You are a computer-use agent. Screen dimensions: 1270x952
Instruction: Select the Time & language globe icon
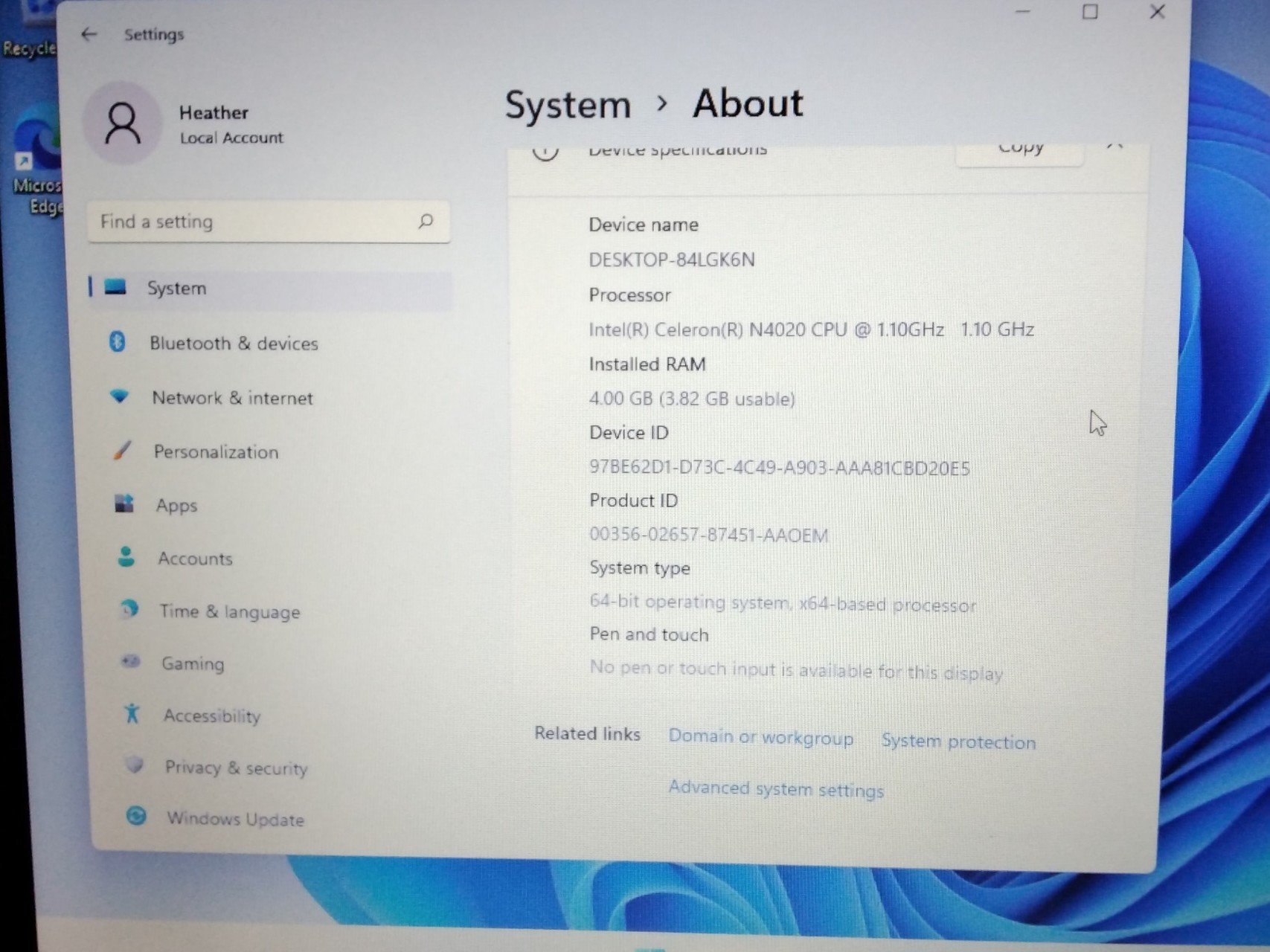click(x=129, y=610)
